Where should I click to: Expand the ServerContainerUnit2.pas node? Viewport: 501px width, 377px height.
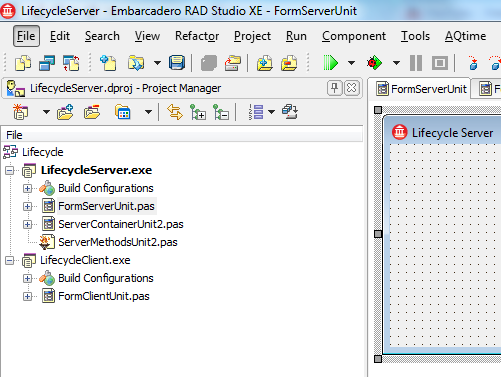27,224
